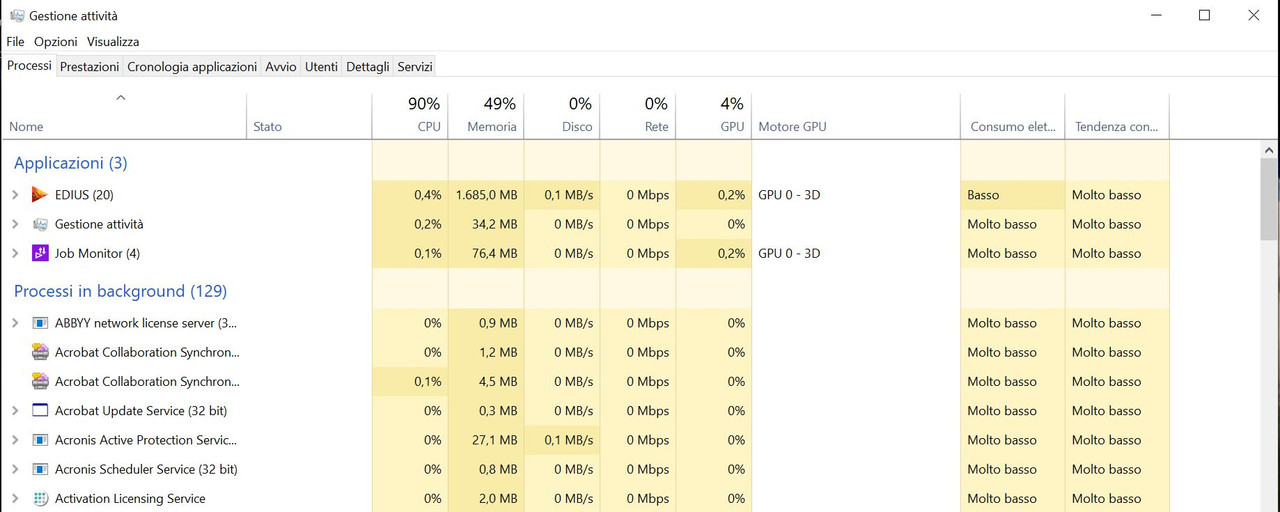Click the ABBYY network license server name
1280x512 pixels.
146,323
